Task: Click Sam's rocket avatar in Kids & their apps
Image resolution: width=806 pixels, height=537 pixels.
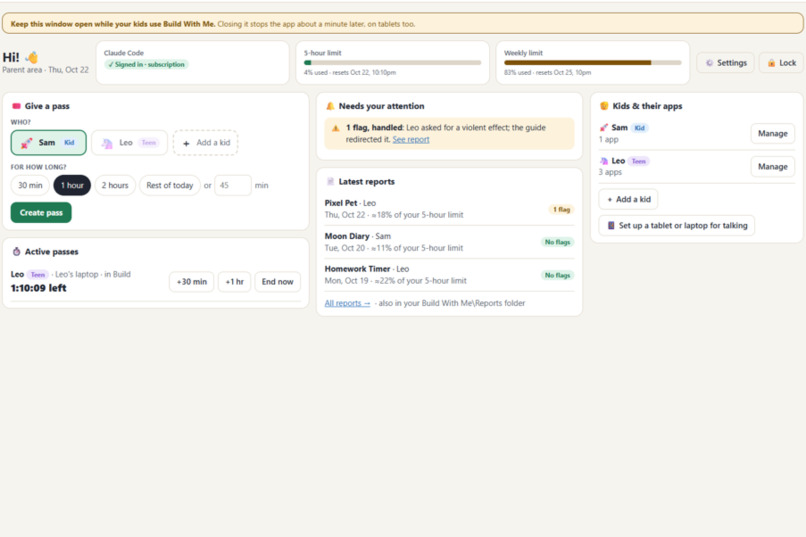Action: pos(604,127)
